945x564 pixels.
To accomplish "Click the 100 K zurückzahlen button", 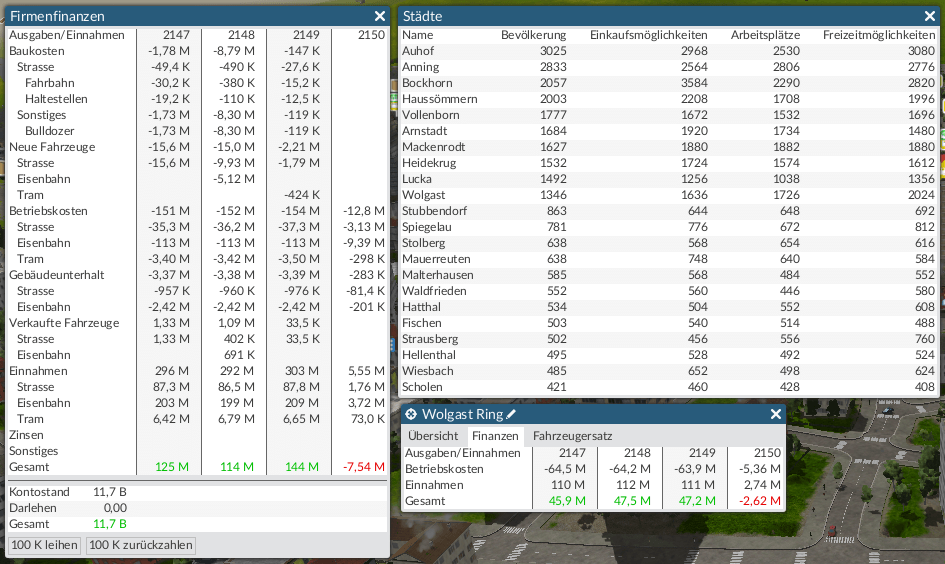I will (x=140, y=545).
